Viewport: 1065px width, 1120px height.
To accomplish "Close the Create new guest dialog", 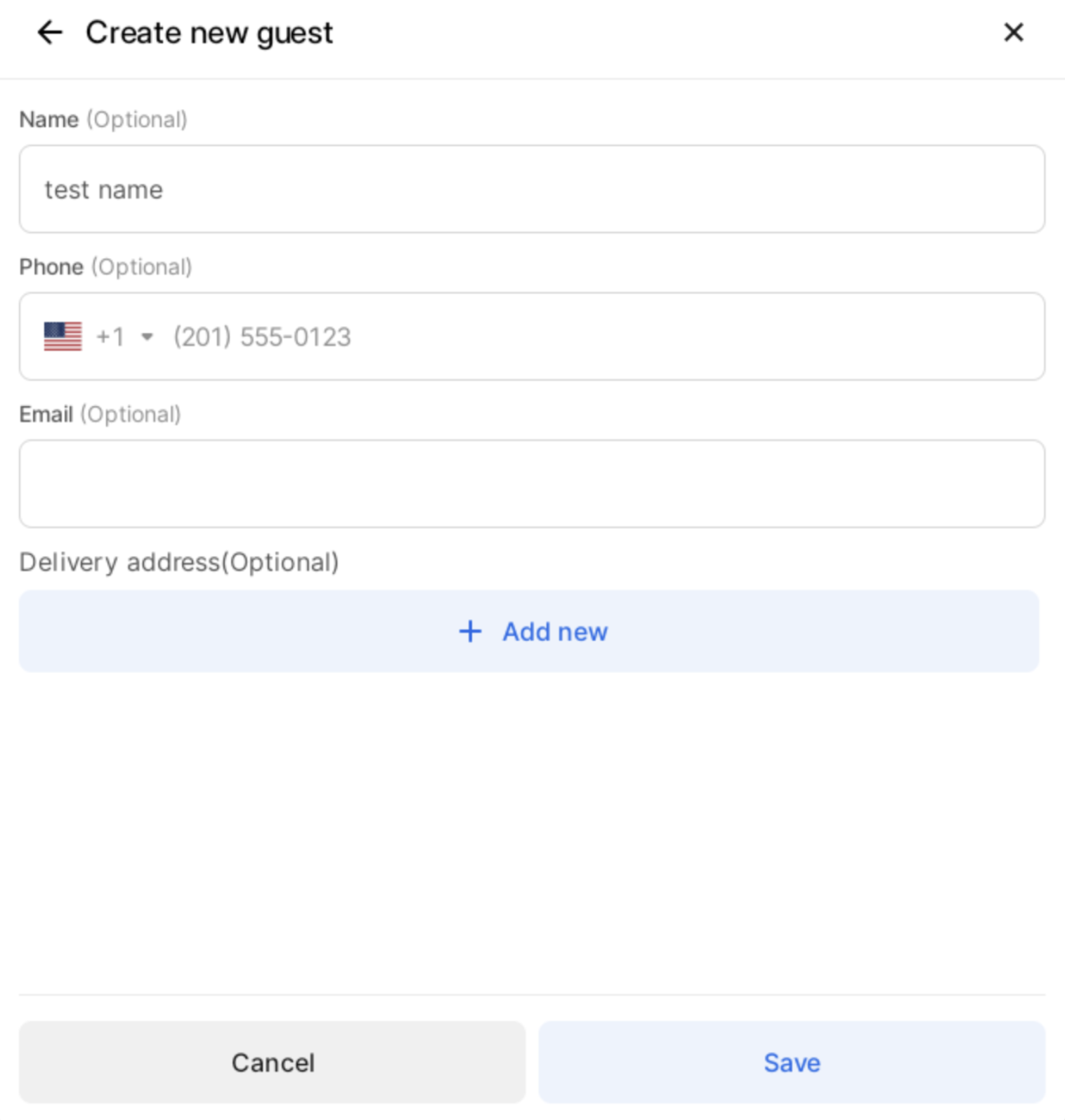I will (1013, 32).
